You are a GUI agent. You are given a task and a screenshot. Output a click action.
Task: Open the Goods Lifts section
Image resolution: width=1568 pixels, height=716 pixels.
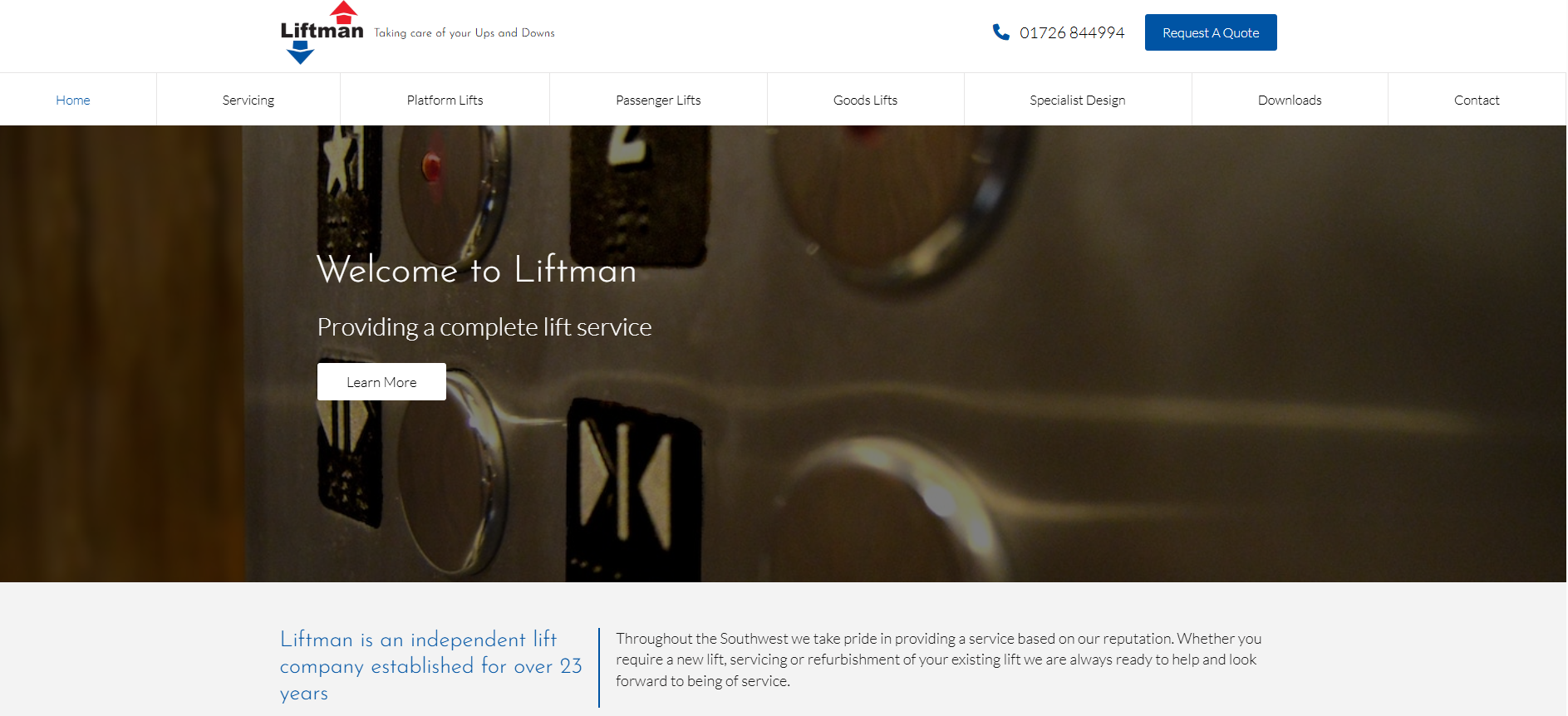865,100
